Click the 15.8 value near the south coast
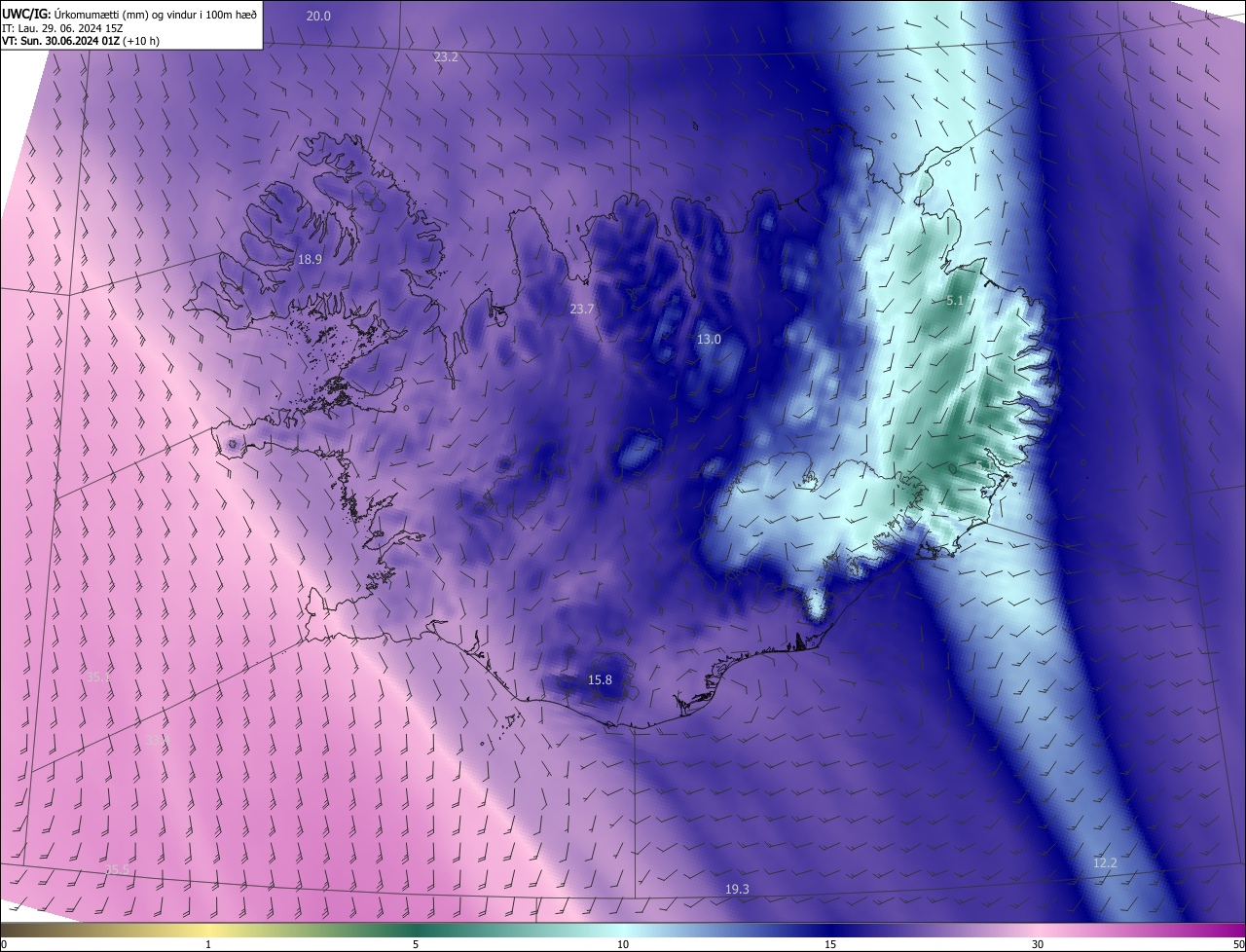Screen dimensions: 1246x952 pos(600,679)
